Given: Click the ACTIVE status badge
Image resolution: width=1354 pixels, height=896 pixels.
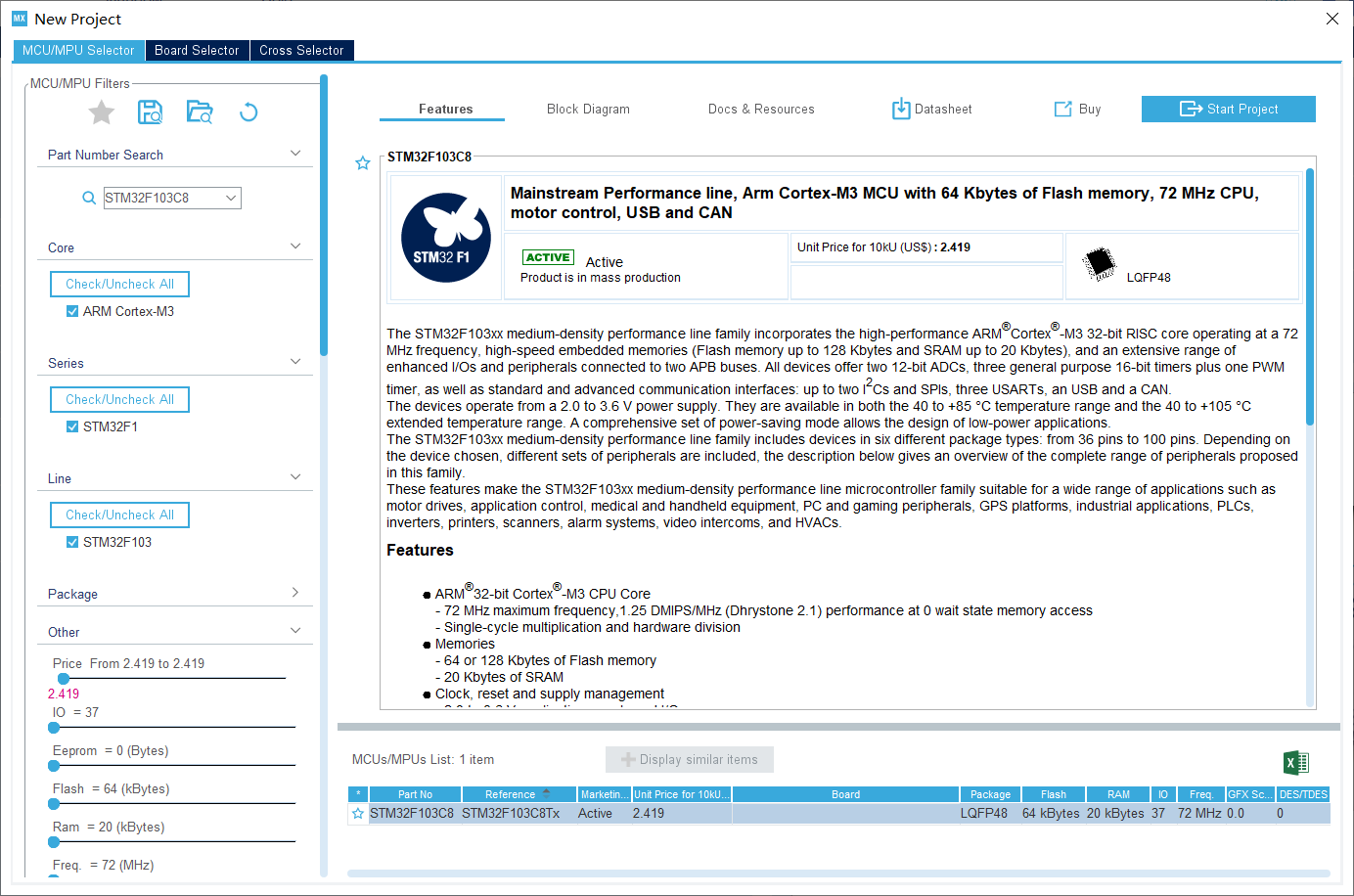Looking at the screenshot, I should pos(548,257).
